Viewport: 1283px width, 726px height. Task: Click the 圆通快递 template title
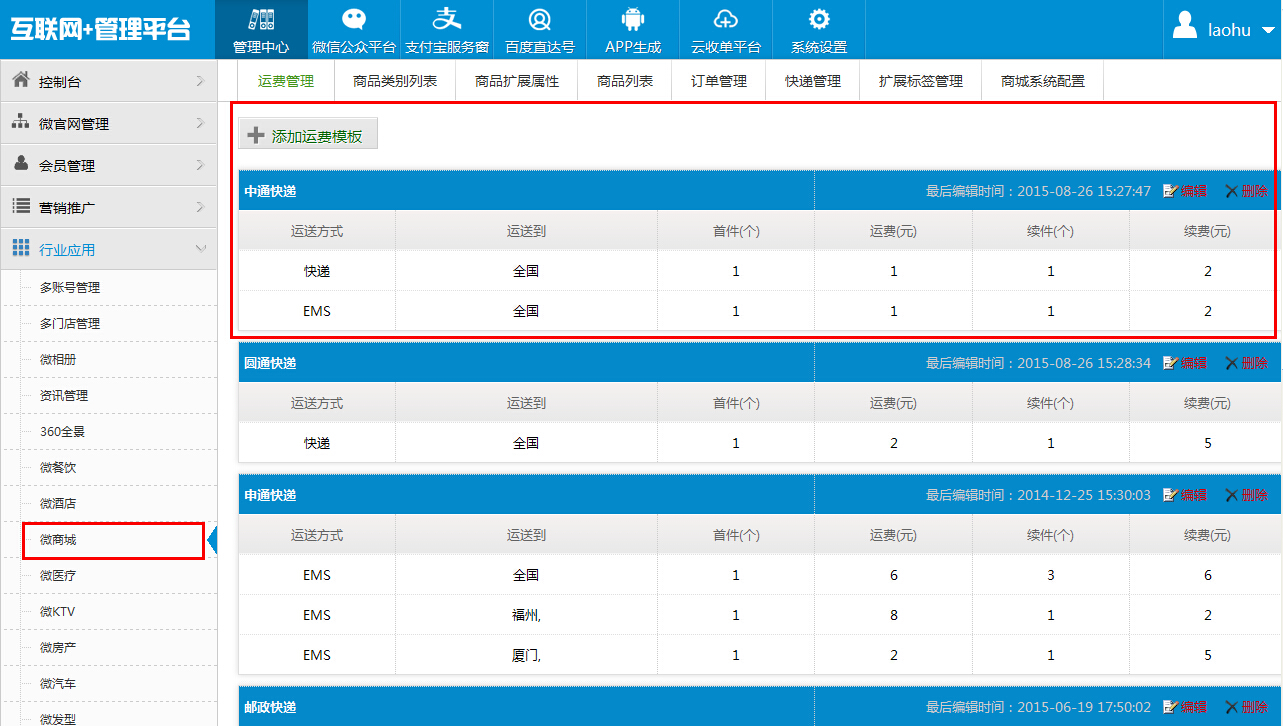[270, 363]
